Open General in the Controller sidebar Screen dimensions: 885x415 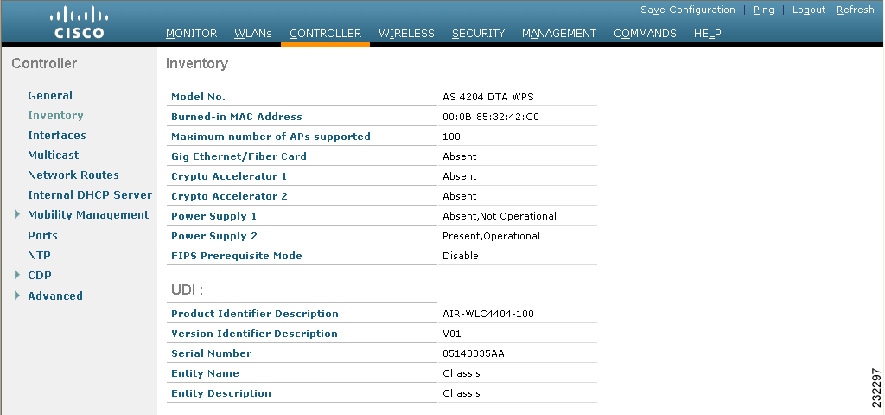point(50,95)
